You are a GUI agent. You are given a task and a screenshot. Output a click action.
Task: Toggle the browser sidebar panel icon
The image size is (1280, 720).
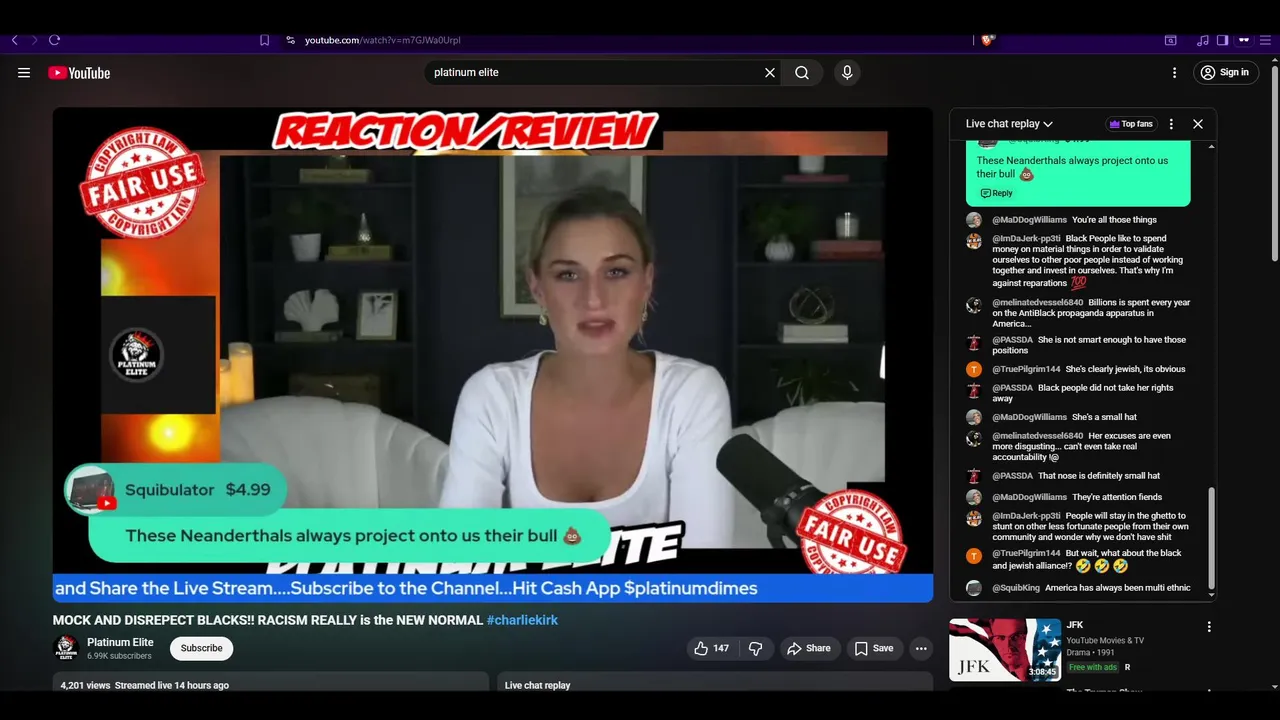[1222, 40]
